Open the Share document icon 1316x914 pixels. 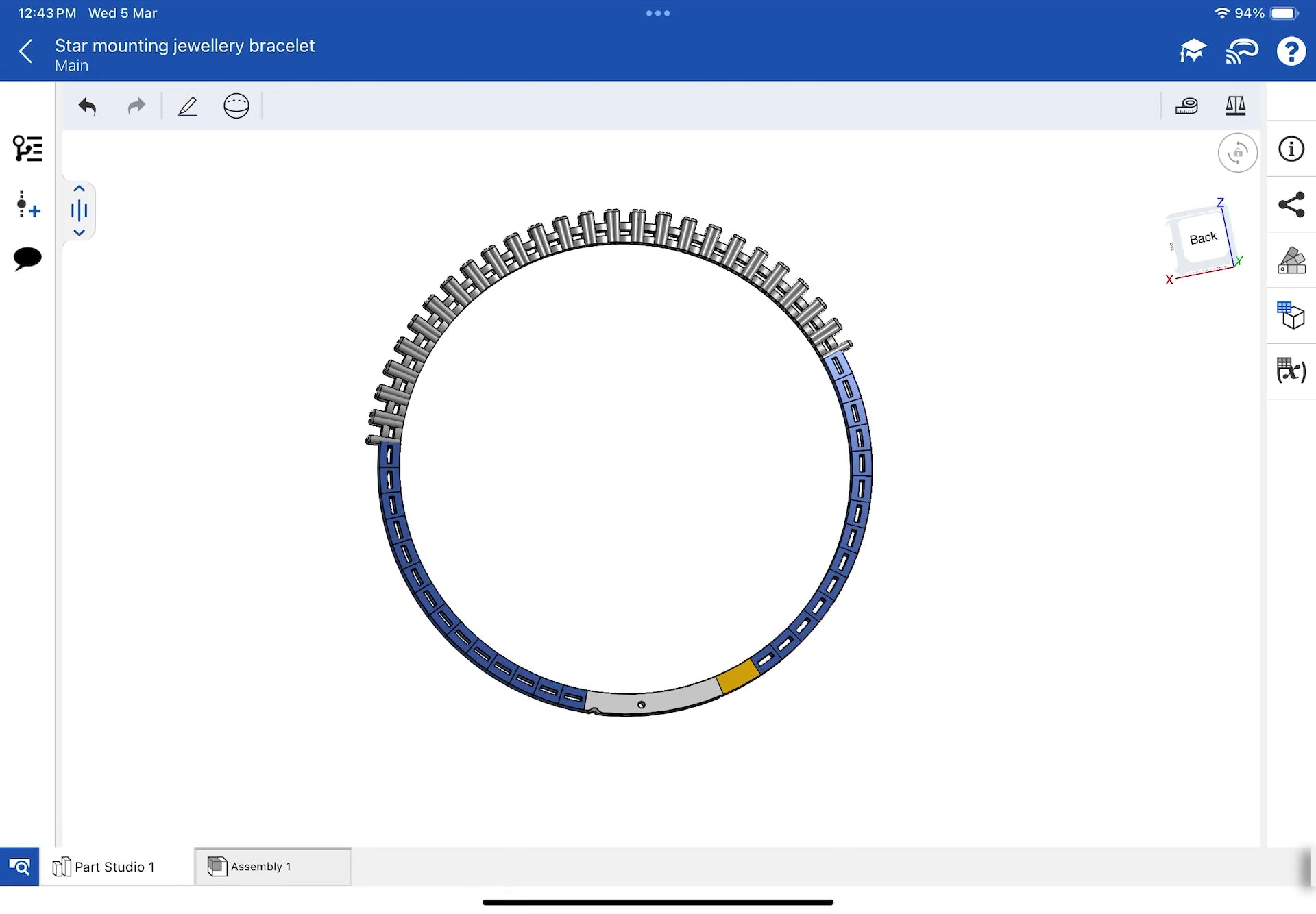click(x=1291, y=204)
